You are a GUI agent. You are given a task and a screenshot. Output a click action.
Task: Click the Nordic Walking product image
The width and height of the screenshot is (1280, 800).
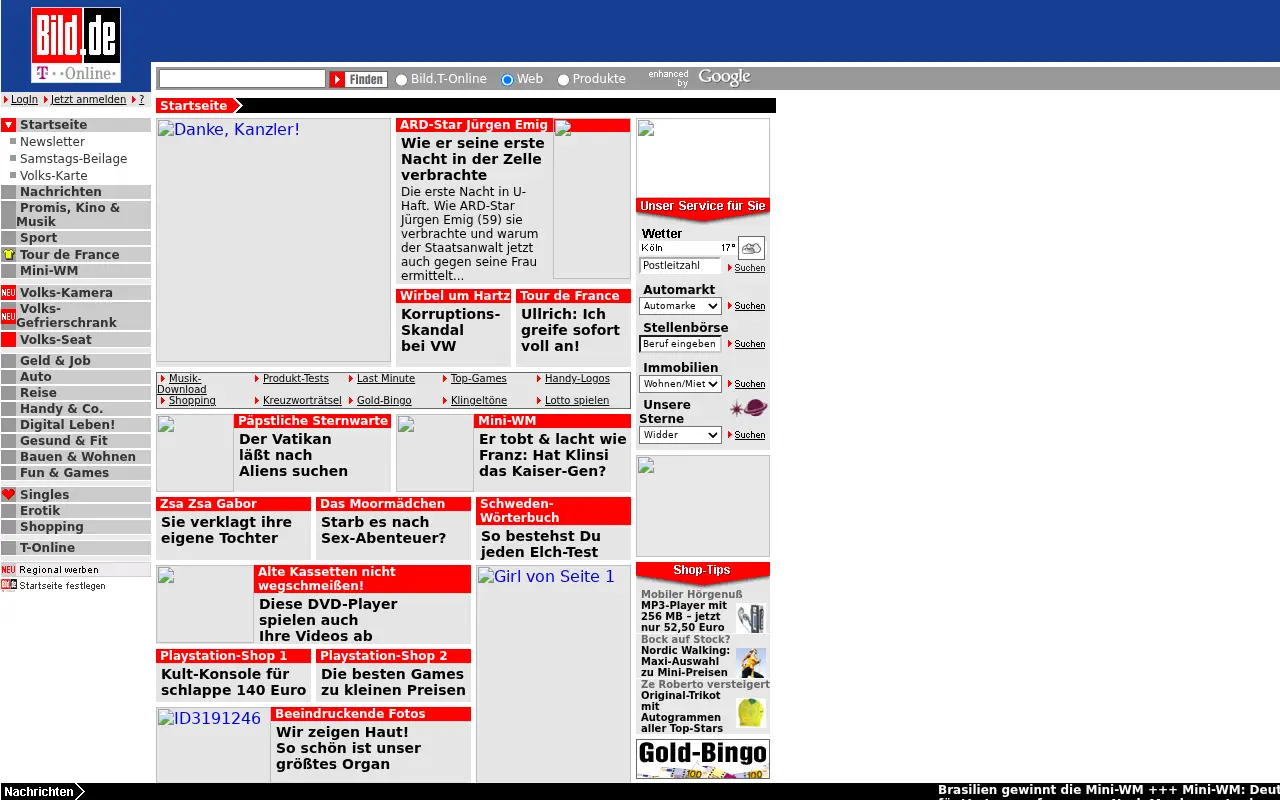(751, 662)
